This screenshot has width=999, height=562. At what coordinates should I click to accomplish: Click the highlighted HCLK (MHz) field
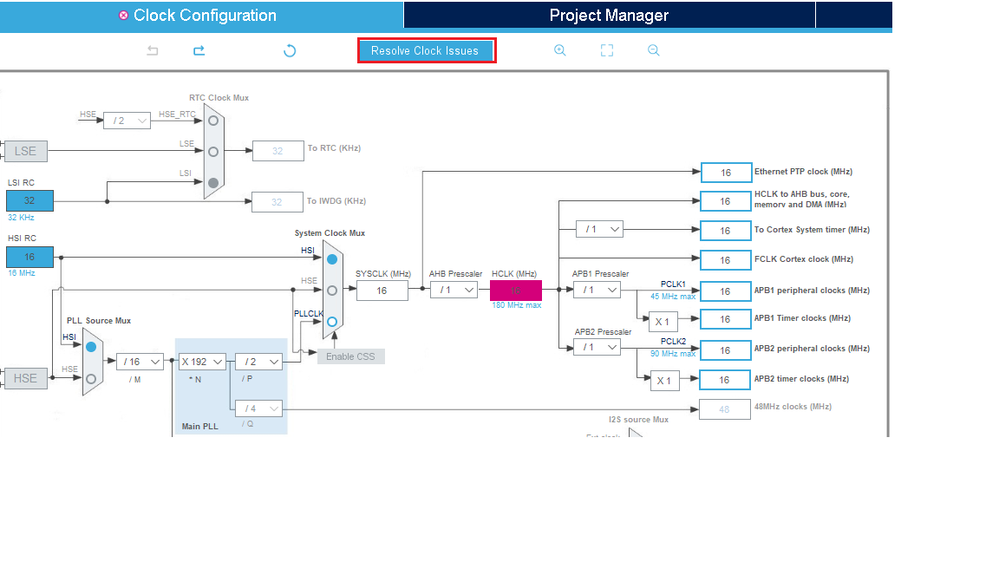coord(515,291)
